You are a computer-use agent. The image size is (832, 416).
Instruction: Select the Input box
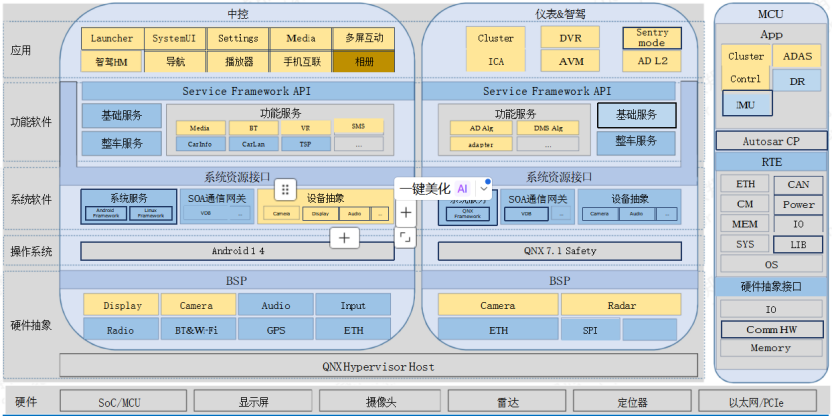click(353, 305)
